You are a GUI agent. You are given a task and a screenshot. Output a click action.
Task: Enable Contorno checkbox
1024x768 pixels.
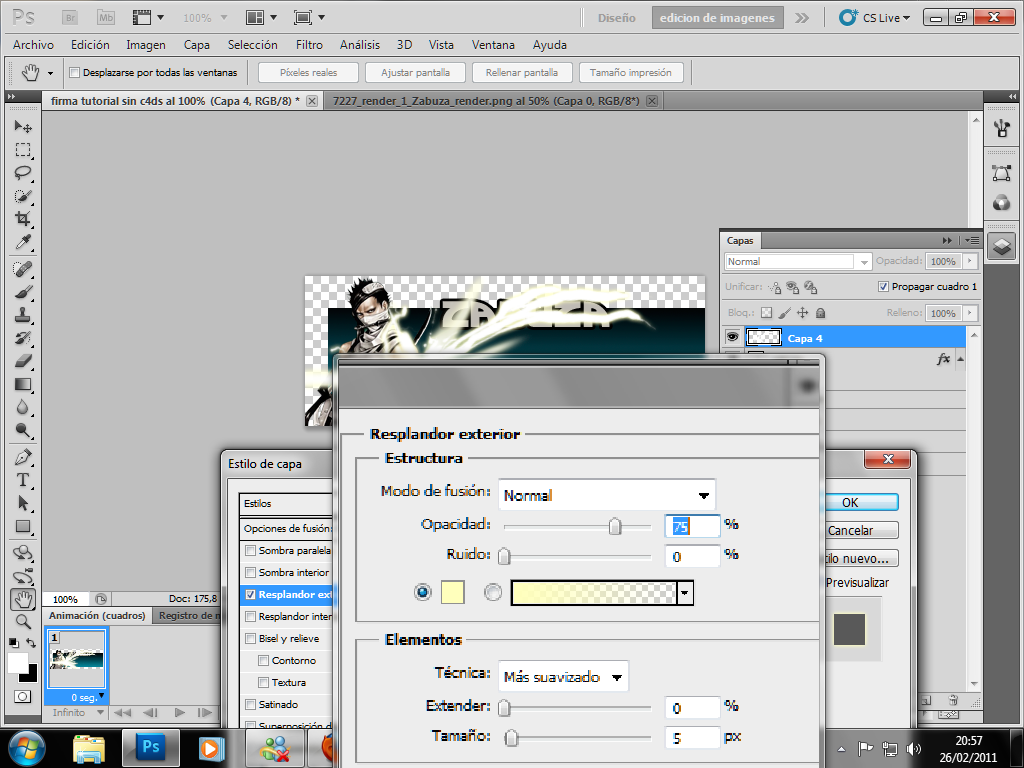[x=263, y=660]
